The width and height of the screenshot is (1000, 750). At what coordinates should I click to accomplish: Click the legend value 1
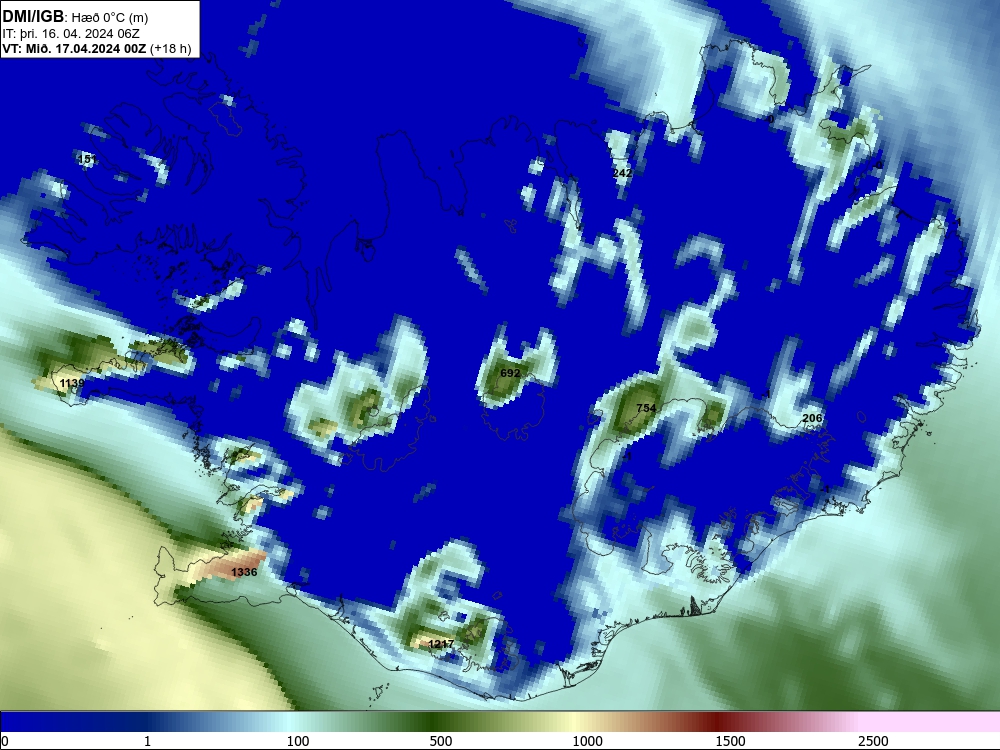point(147,741)
